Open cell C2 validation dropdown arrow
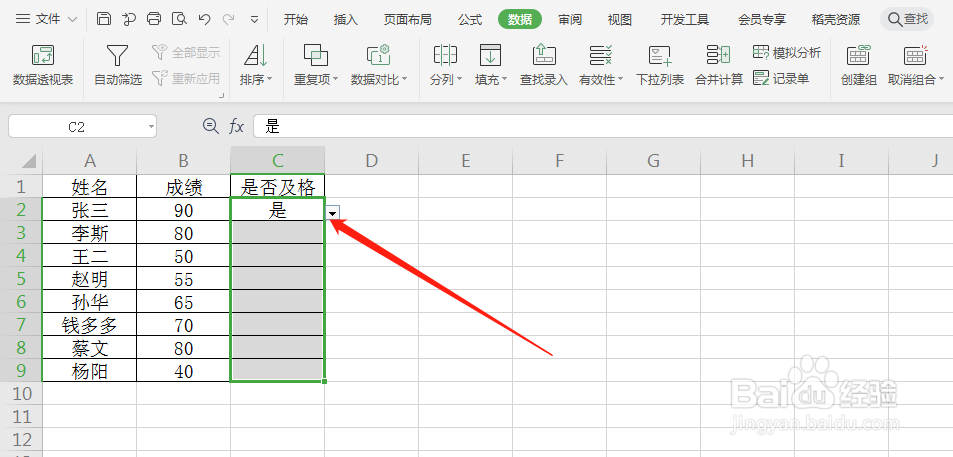Image resolution: width=953 pixels, height=457 pixels. 333,212
